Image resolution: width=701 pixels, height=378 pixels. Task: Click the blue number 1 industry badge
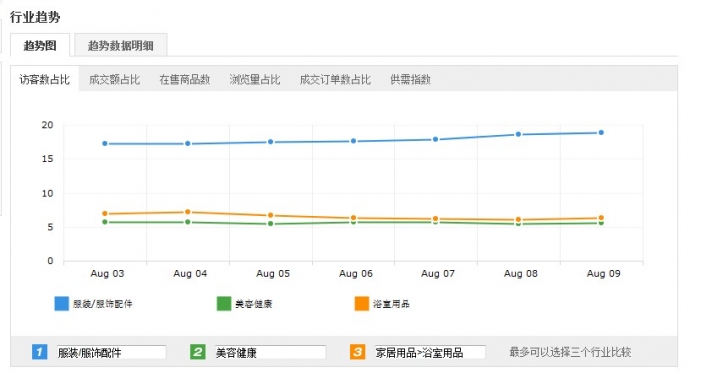(39, 352)
